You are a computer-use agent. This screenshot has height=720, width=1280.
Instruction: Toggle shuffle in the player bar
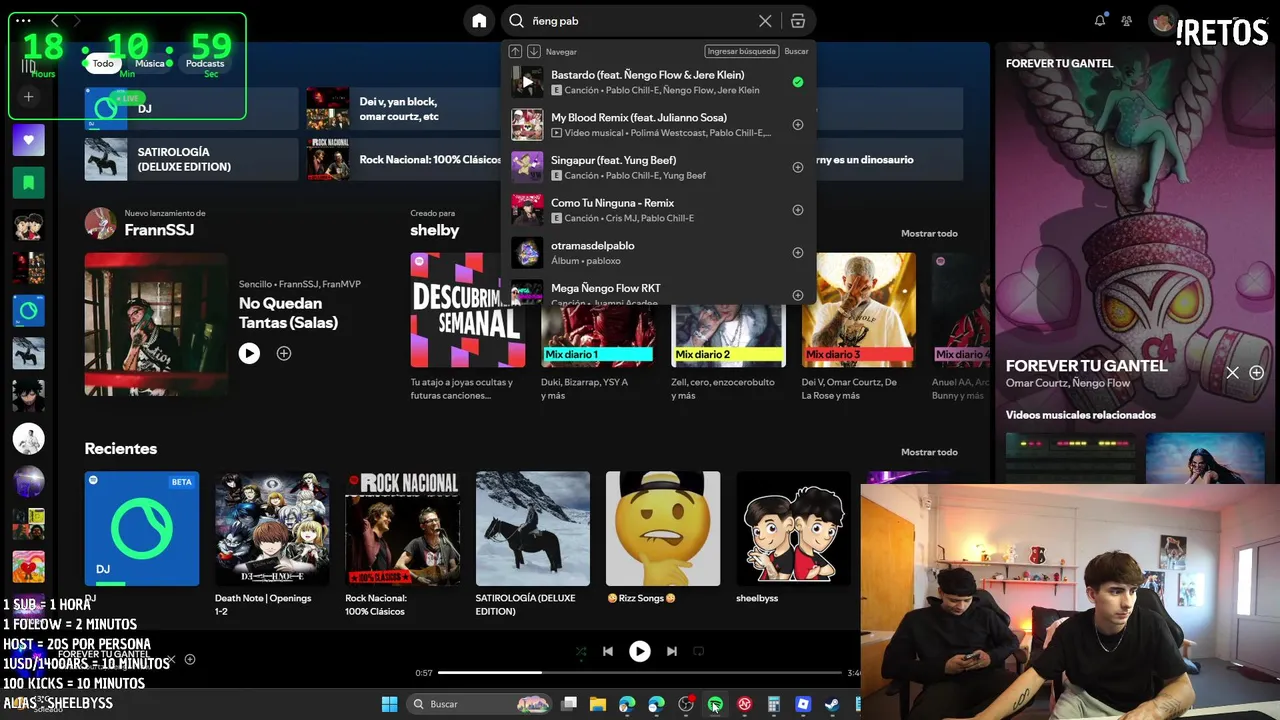580,651
